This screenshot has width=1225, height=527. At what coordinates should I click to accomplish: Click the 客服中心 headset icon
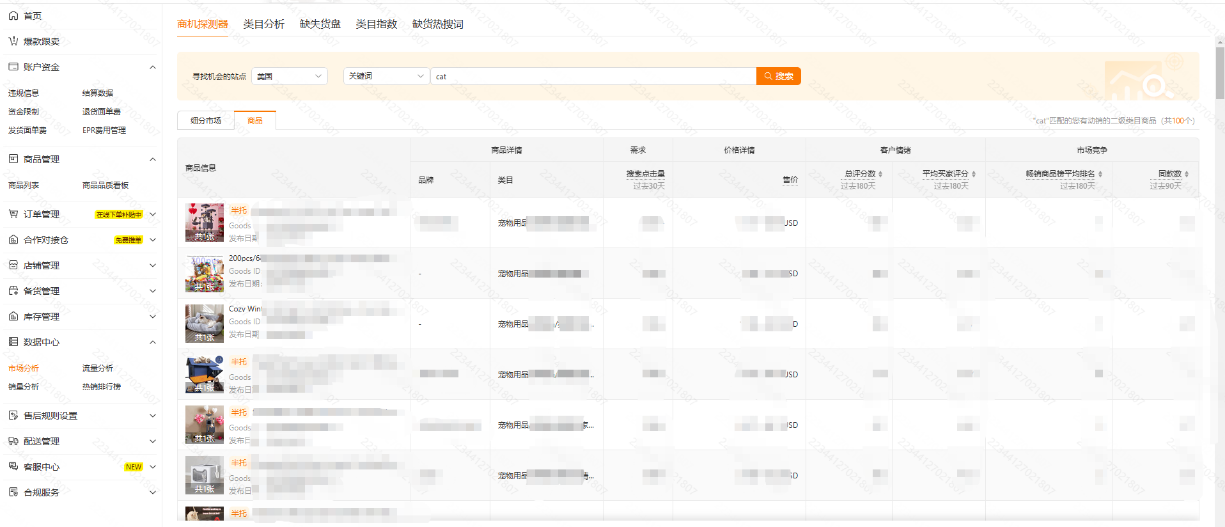tap(13, 467)
